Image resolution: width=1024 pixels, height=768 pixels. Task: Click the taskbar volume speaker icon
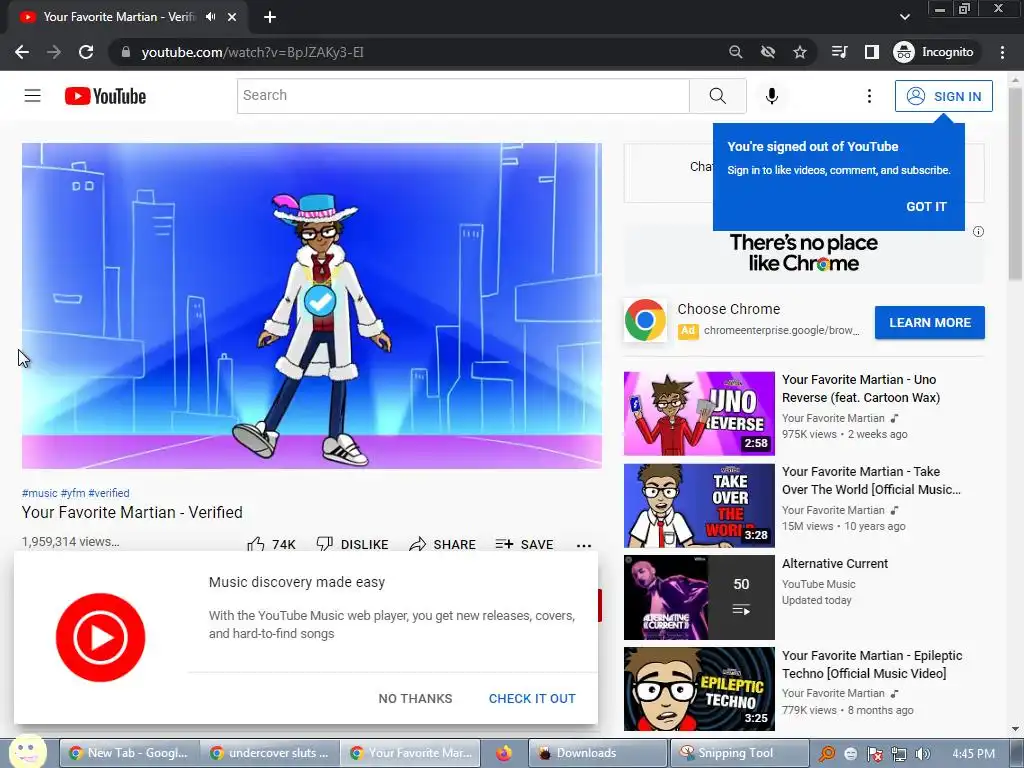922,754
